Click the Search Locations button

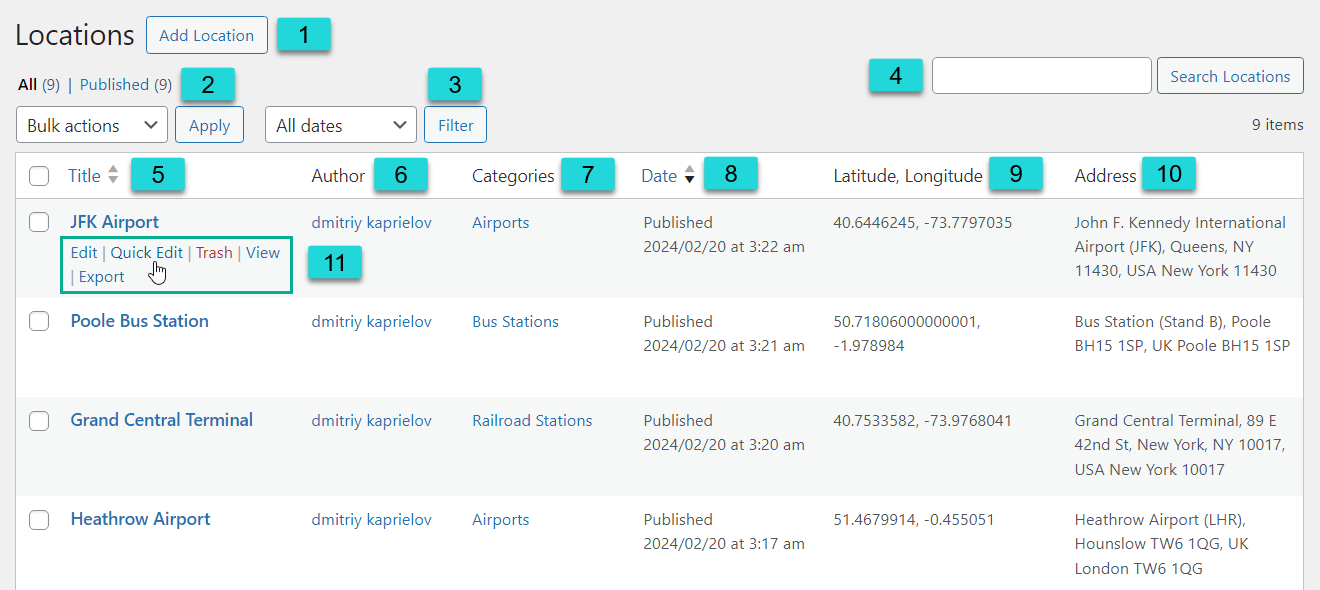(1230, 76)
